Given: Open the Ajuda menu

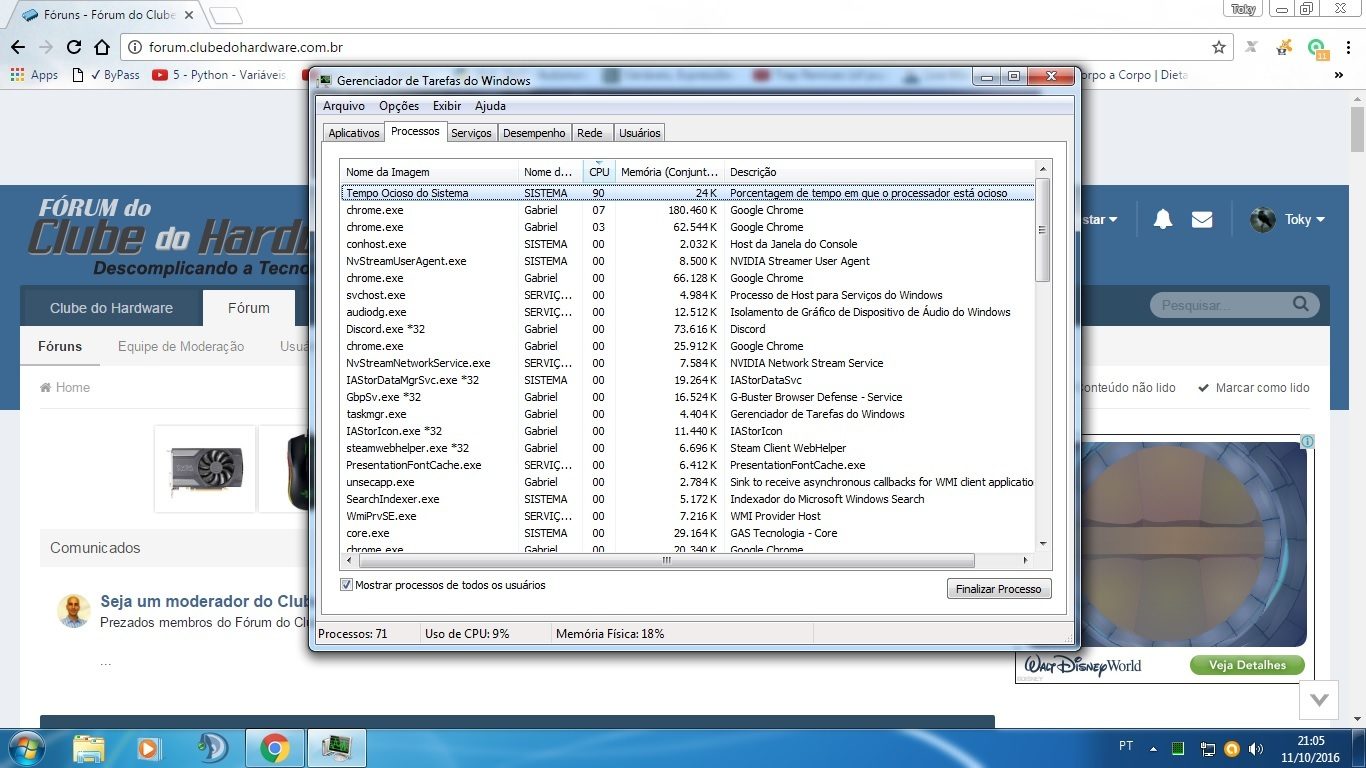Looking at the screenshot, I should click(x=490, y=106).
